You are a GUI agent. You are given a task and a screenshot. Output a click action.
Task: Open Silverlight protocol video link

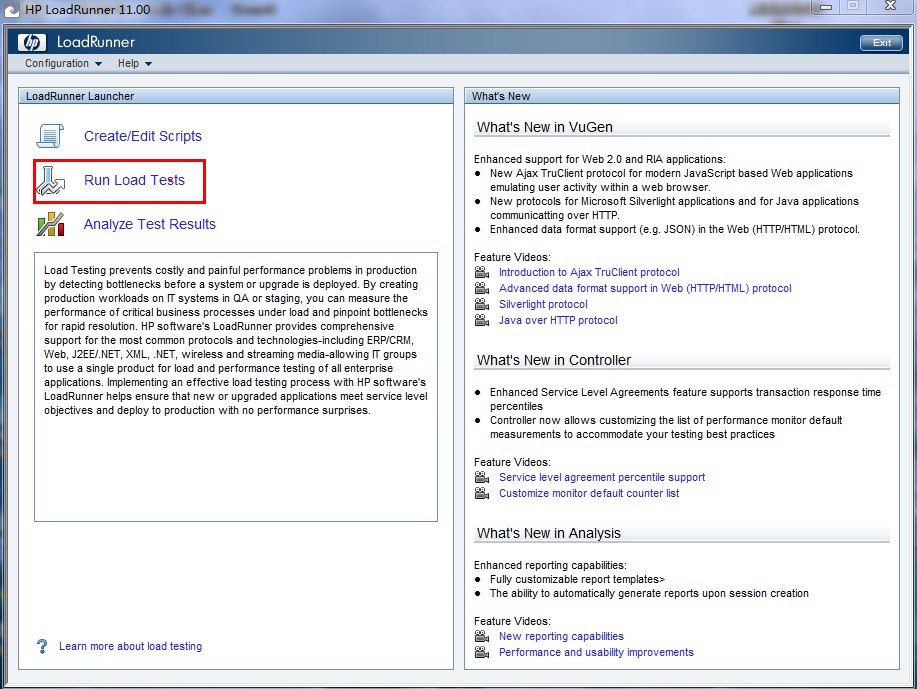[x=543, y=304]
